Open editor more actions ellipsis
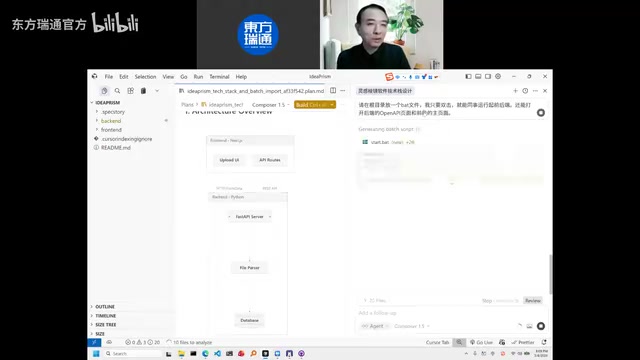This screenshot has width=640, height=360. click(343, 91)
